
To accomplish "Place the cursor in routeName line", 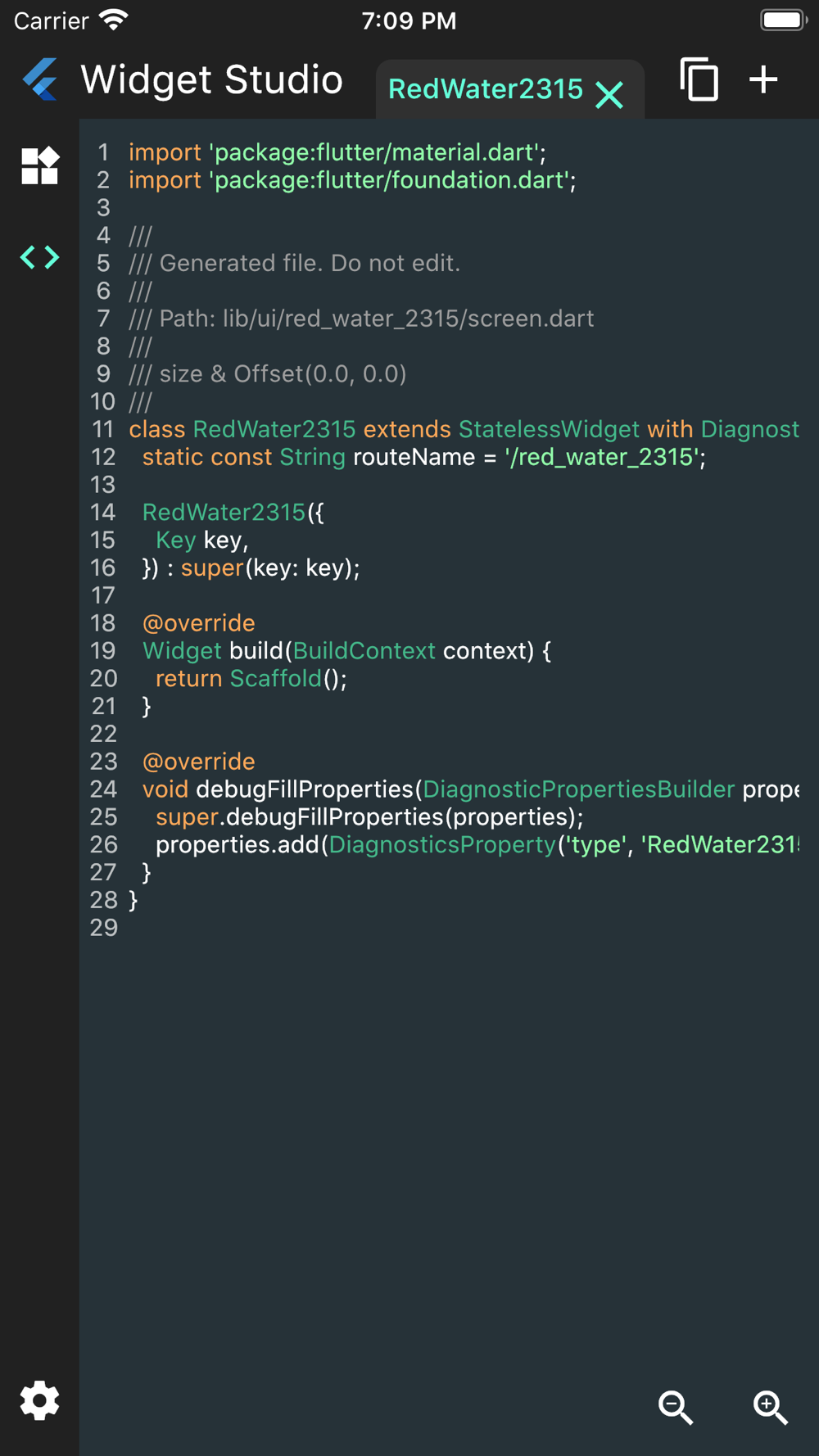I will pyautogui.click(x=424, y=457).
